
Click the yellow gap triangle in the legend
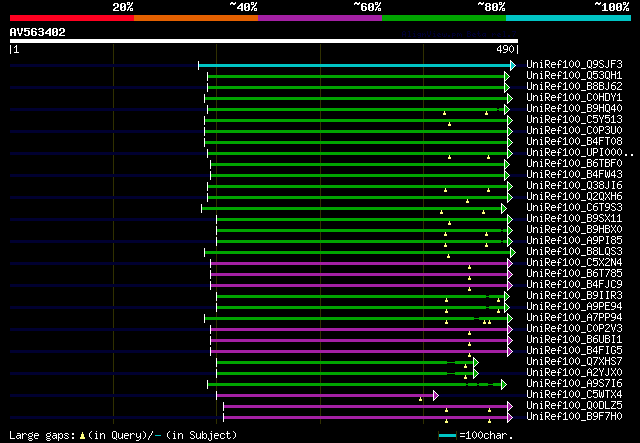pyautogui.click(x=83, y=435)
